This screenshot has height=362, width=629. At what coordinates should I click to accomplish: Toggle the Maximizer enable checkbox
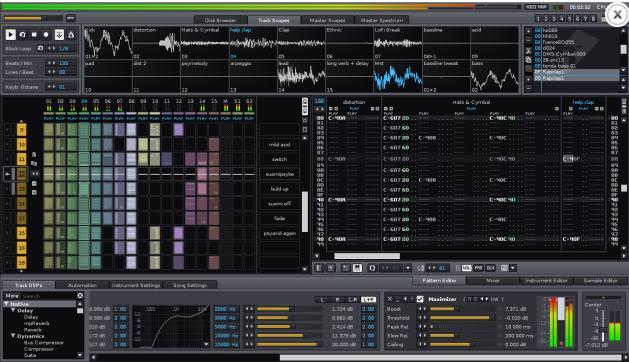420,299
